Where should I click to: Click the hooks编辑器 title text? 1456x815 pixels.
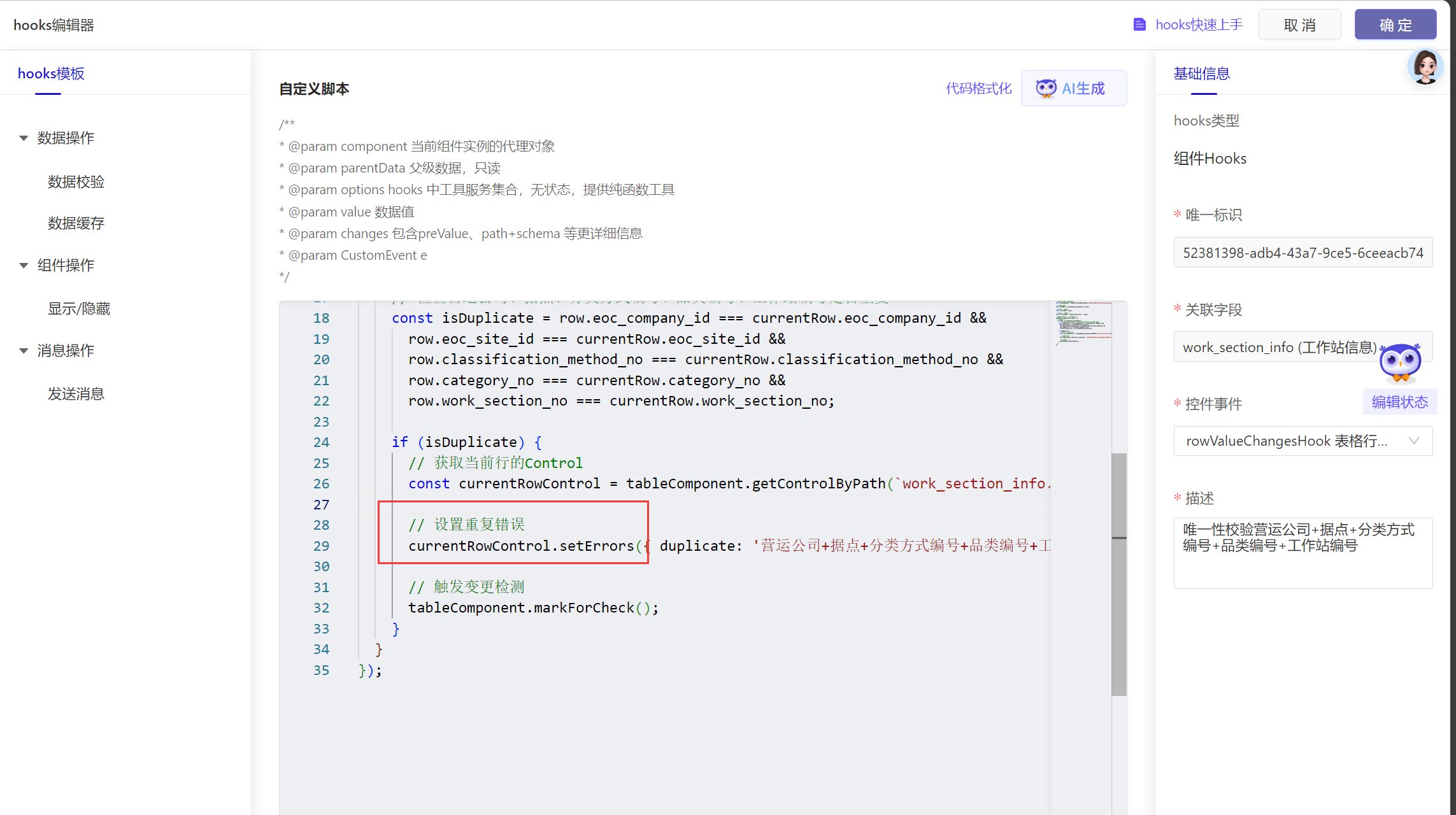coord(54,25)
